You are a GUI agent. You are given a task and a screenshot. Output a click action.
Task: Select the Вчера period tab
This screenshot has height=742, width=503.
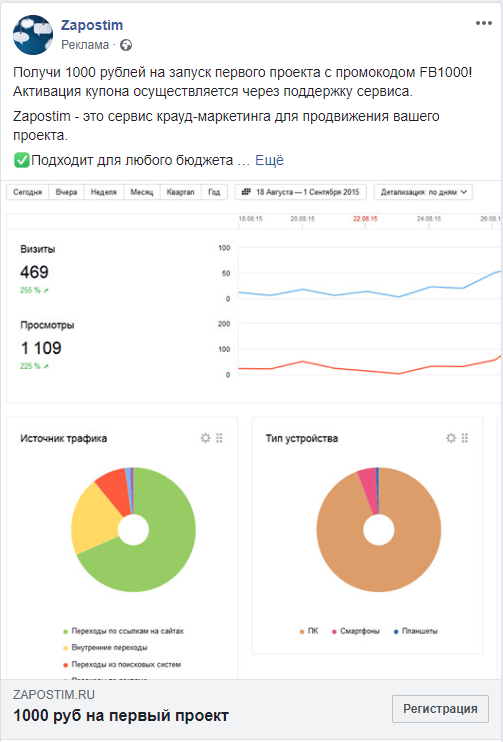click(x=66, y=192)
